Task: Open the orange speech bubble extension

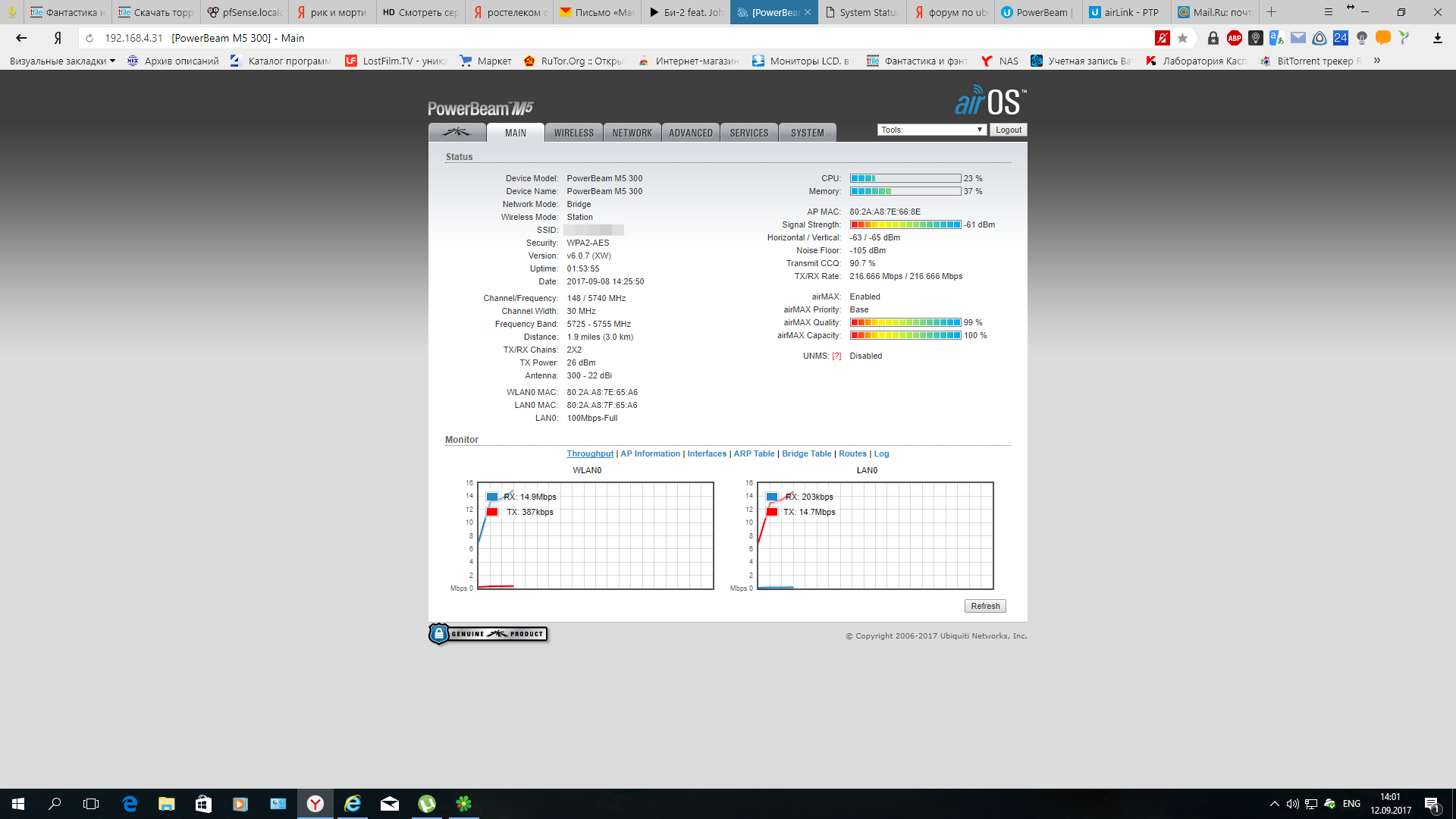Action: (x=1383, y=38)
